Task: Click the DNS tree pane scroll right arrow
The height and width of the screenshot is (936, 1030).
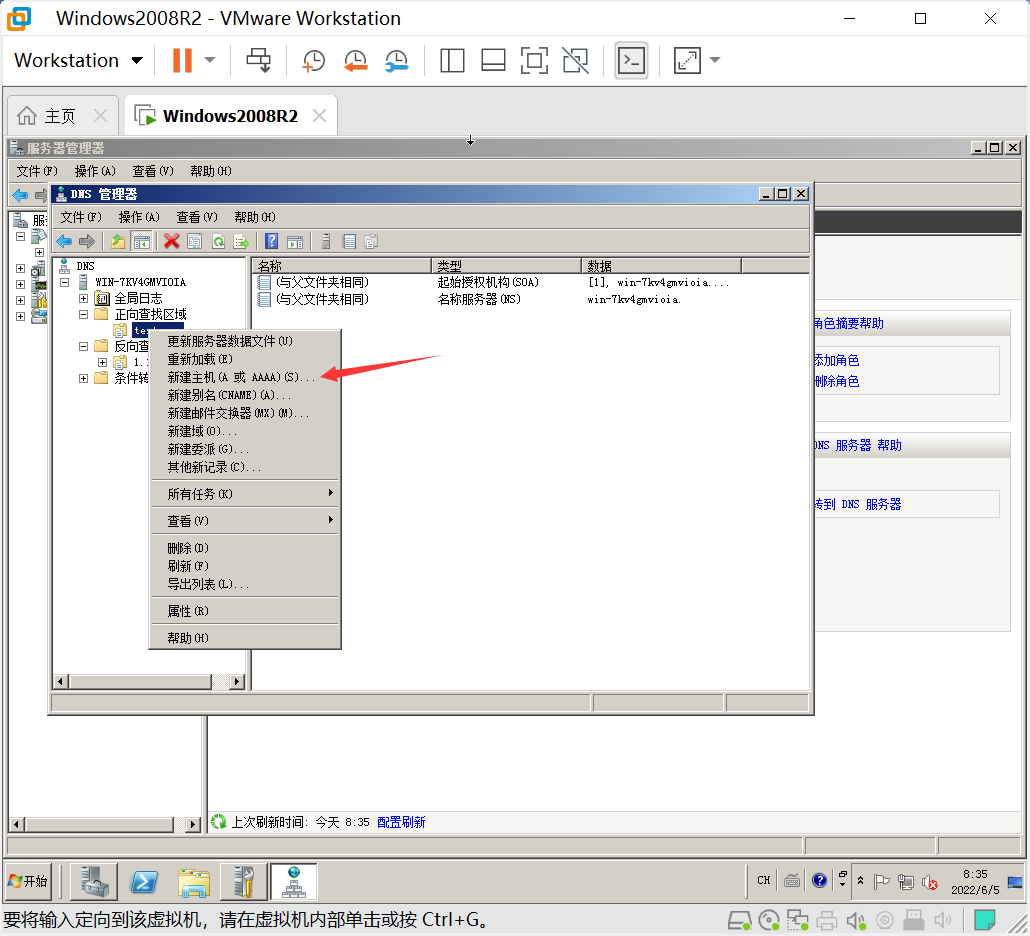Action: [236, 682]
